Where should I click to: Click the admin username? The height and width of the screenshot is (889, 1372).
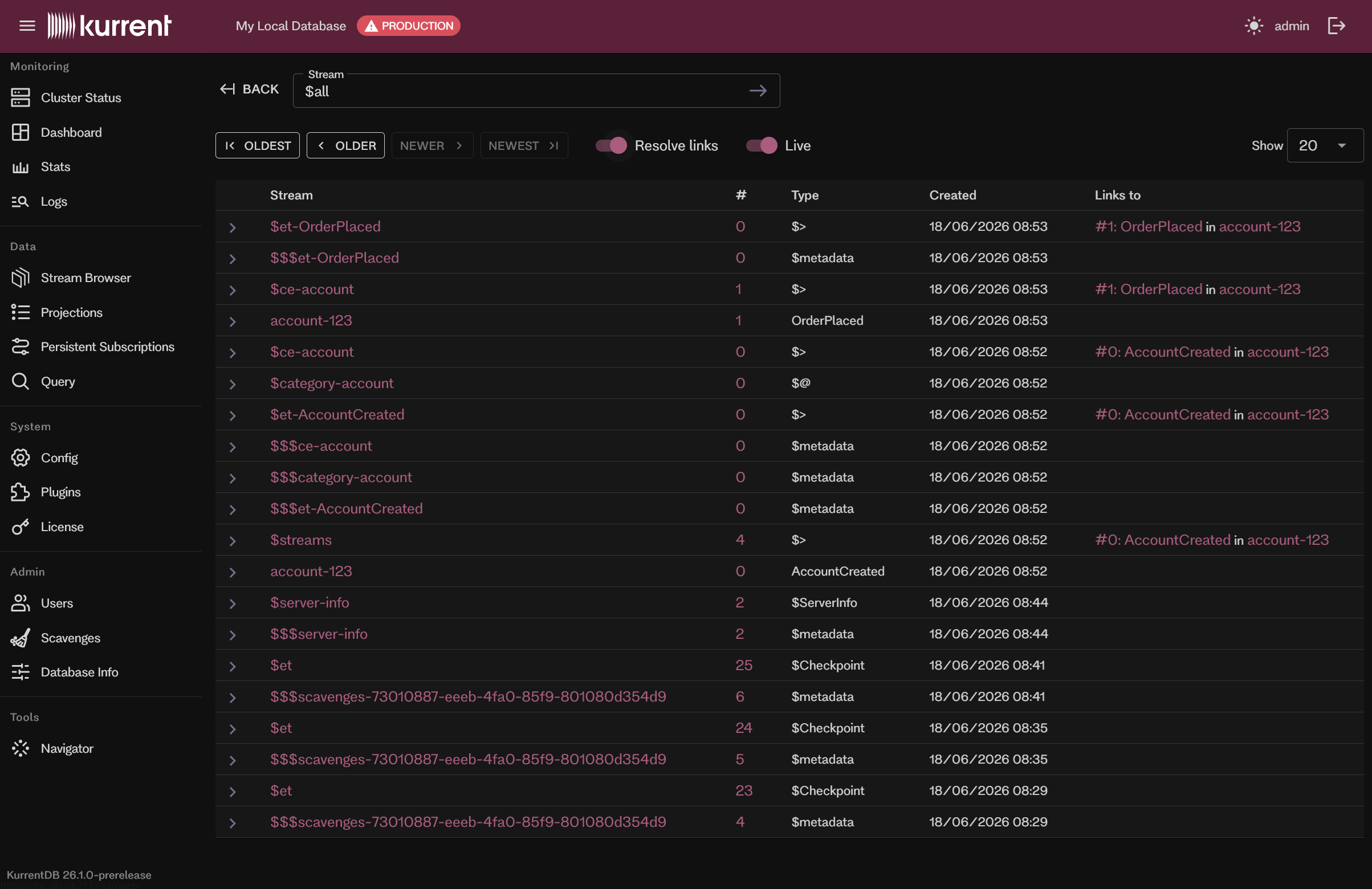coord(1291,26)
